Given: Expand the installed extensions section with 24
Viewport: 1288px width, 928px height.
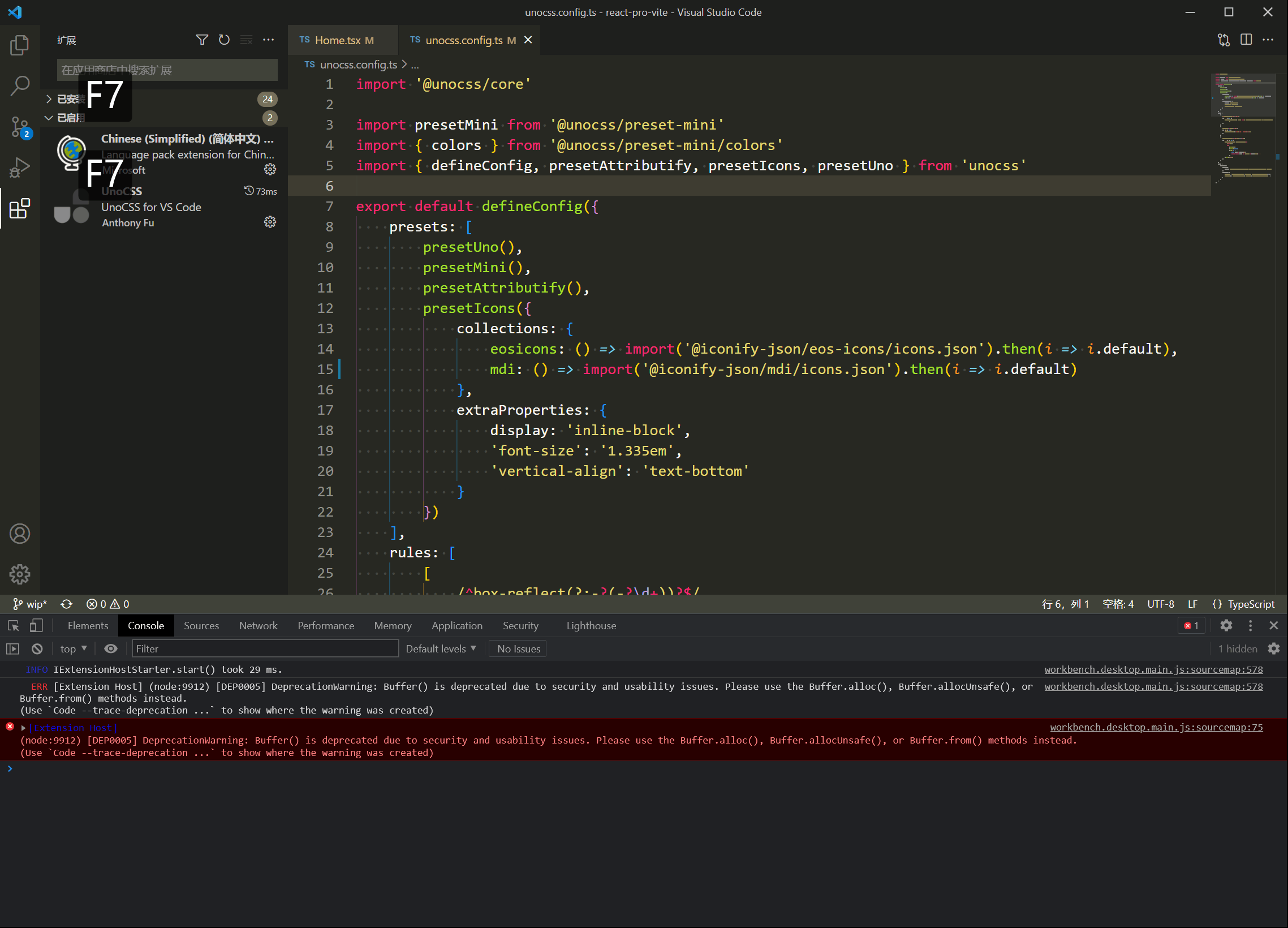Looking at the screenshot, I should coord(161,99).
